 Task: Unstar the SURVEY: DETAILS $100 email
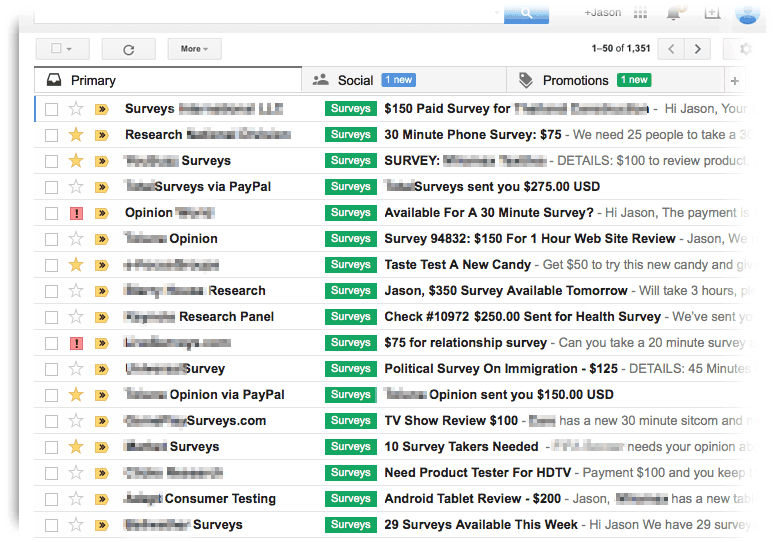pos(76,161)
